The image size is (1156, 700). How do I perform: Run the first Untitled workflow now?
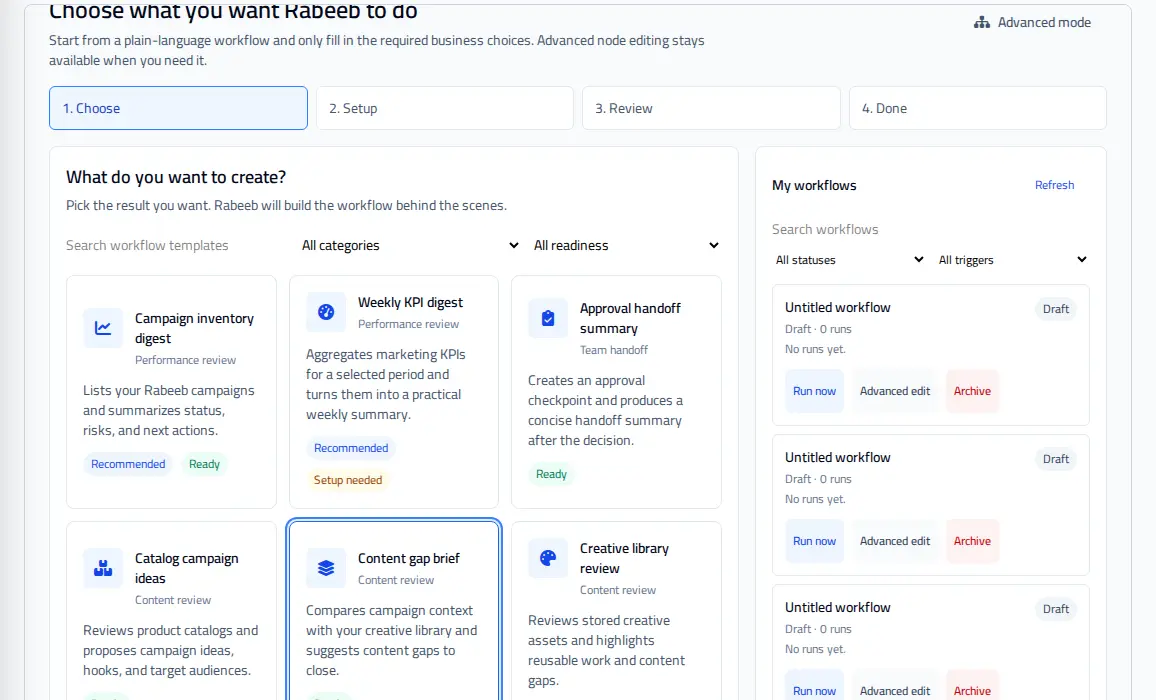click(x=814, y=391)
